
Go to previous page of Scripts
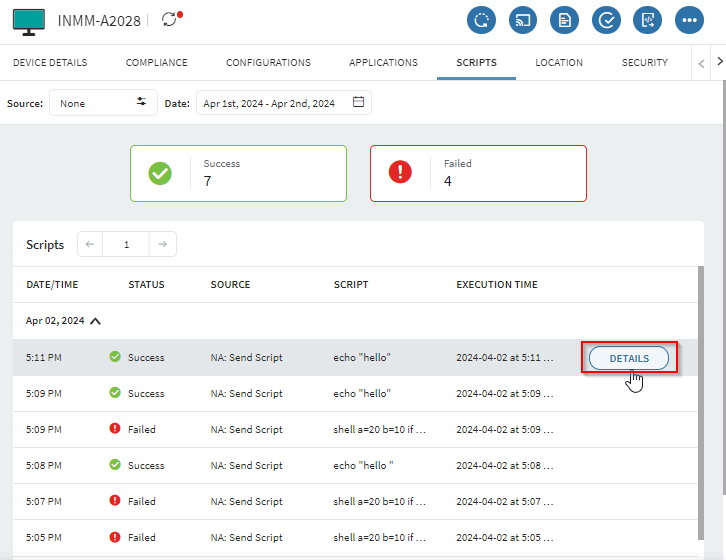click(x=90, y=244)
